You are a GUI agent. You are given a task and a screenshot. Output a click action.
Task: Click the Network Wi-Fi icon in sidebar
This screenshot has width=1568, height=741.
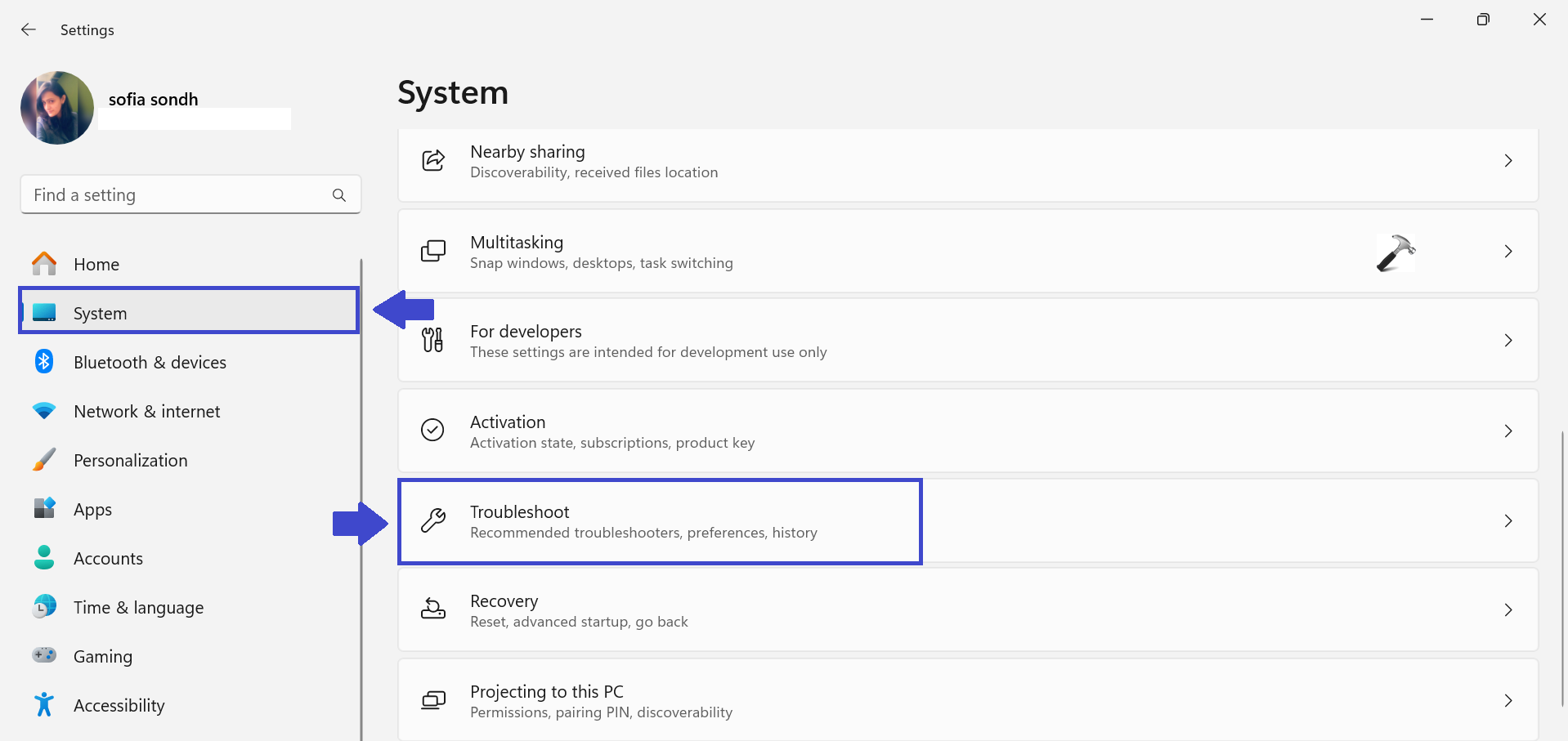click(44, 411)
